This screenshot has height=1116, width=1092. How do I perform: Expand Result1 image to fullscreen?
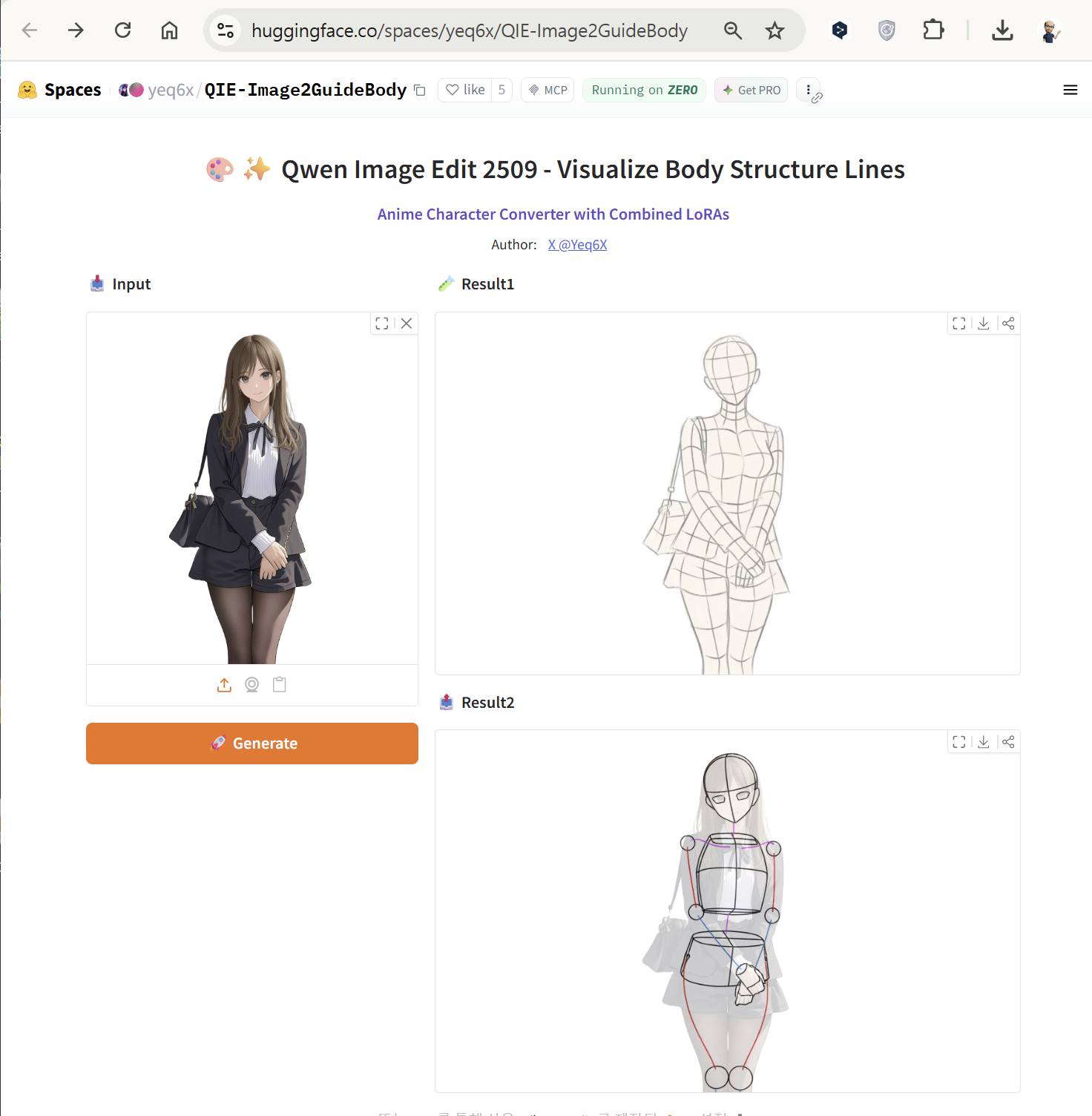pyautogui.click(x=959, y=324)
